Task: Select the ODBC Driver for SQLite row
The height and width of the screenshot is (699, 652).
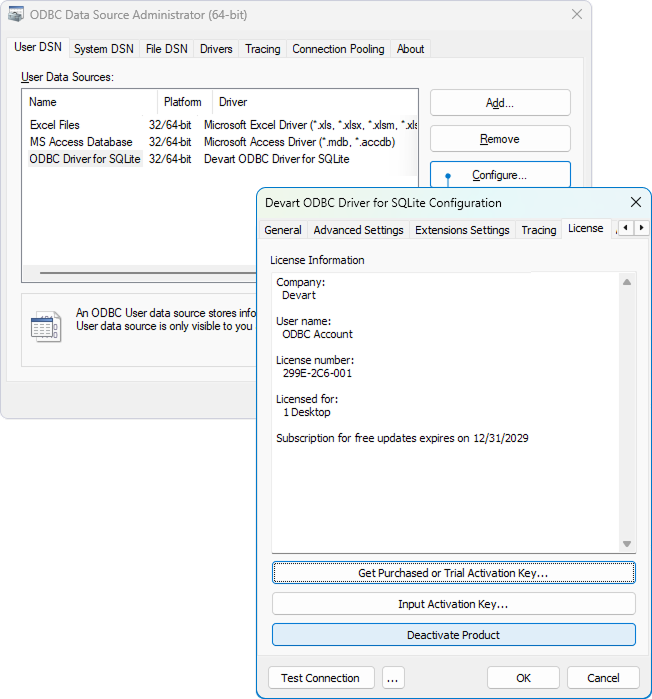Action: tap(221, 159)
